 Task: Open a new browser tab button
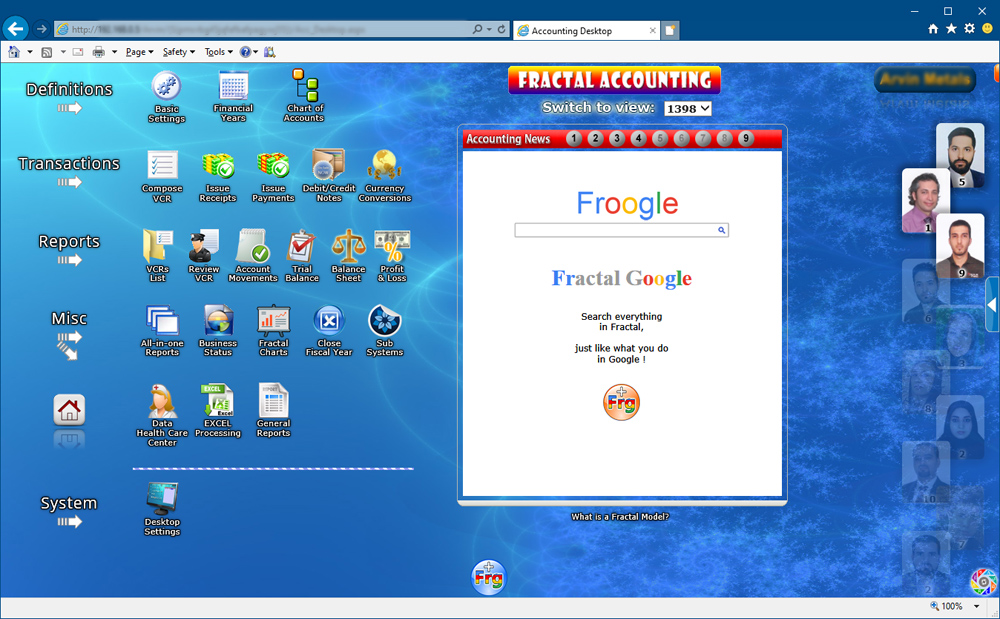670,31
